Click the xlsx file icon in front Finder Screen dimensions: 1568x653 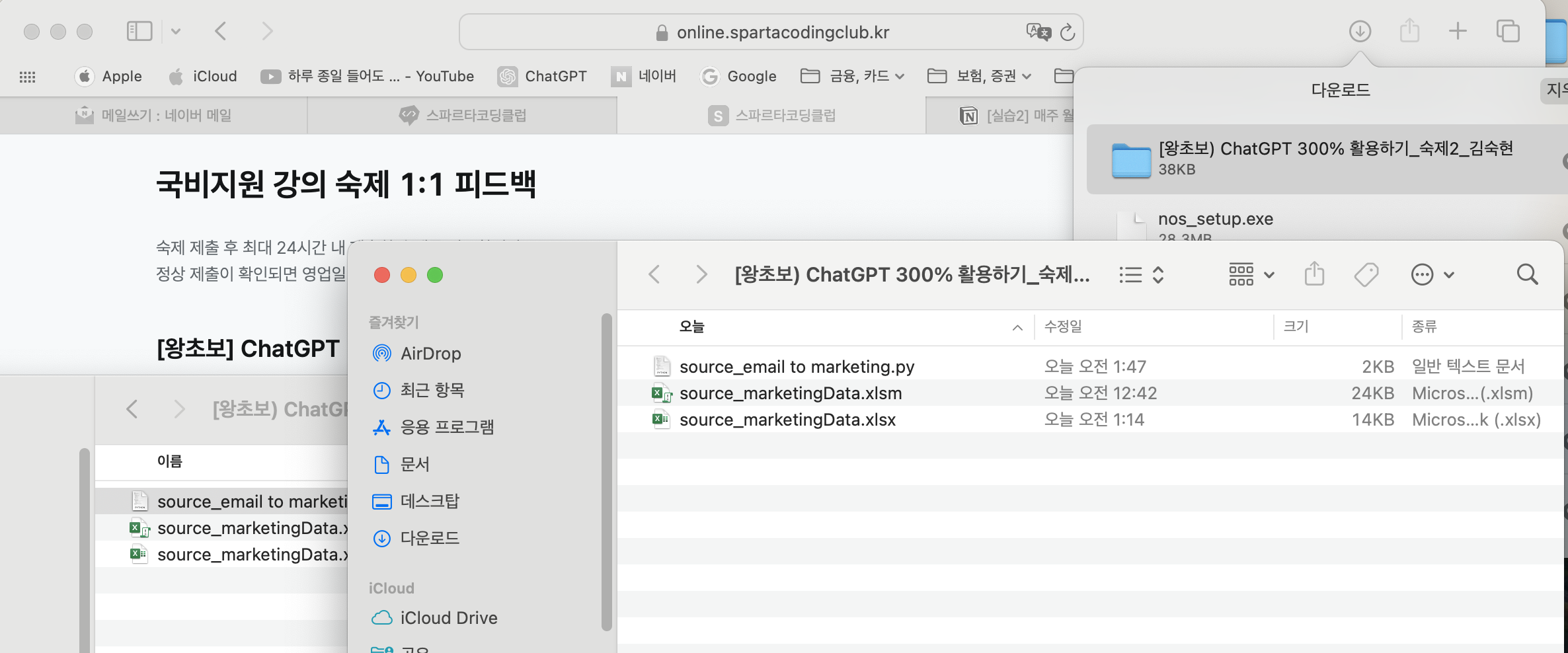coord(661,419)
